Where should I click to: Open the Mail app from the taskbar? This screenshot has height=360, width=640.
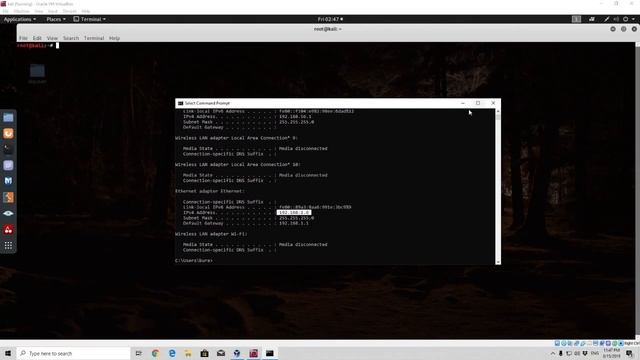point(221,353)
